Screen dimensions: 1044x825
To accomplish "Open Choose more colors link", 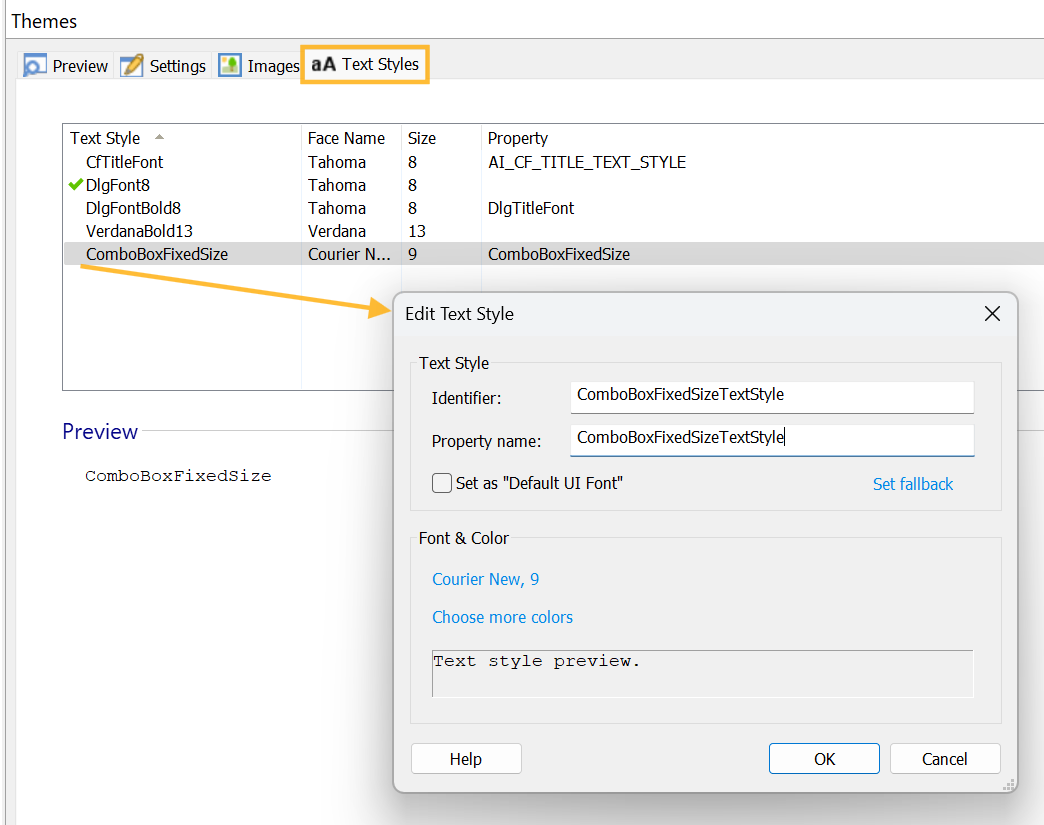I will [502, 617].
